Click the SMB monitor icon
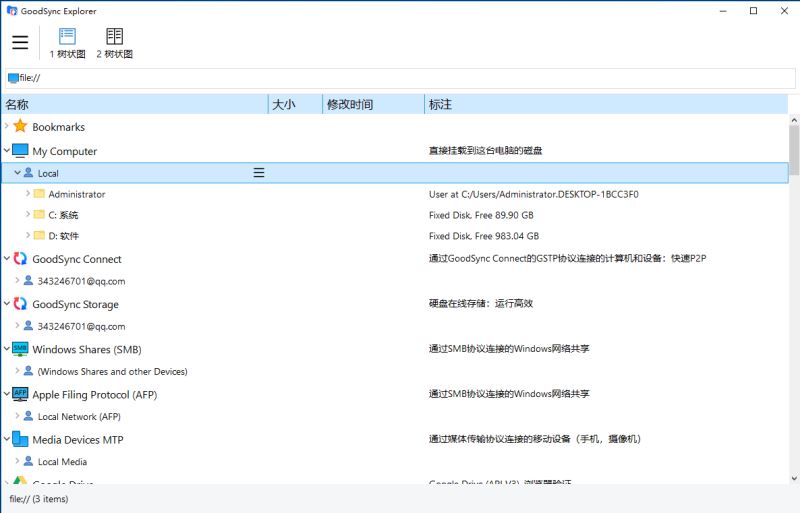Image resolution: width=800 pixels, height=513 pixels. click(x=20, y=349)
